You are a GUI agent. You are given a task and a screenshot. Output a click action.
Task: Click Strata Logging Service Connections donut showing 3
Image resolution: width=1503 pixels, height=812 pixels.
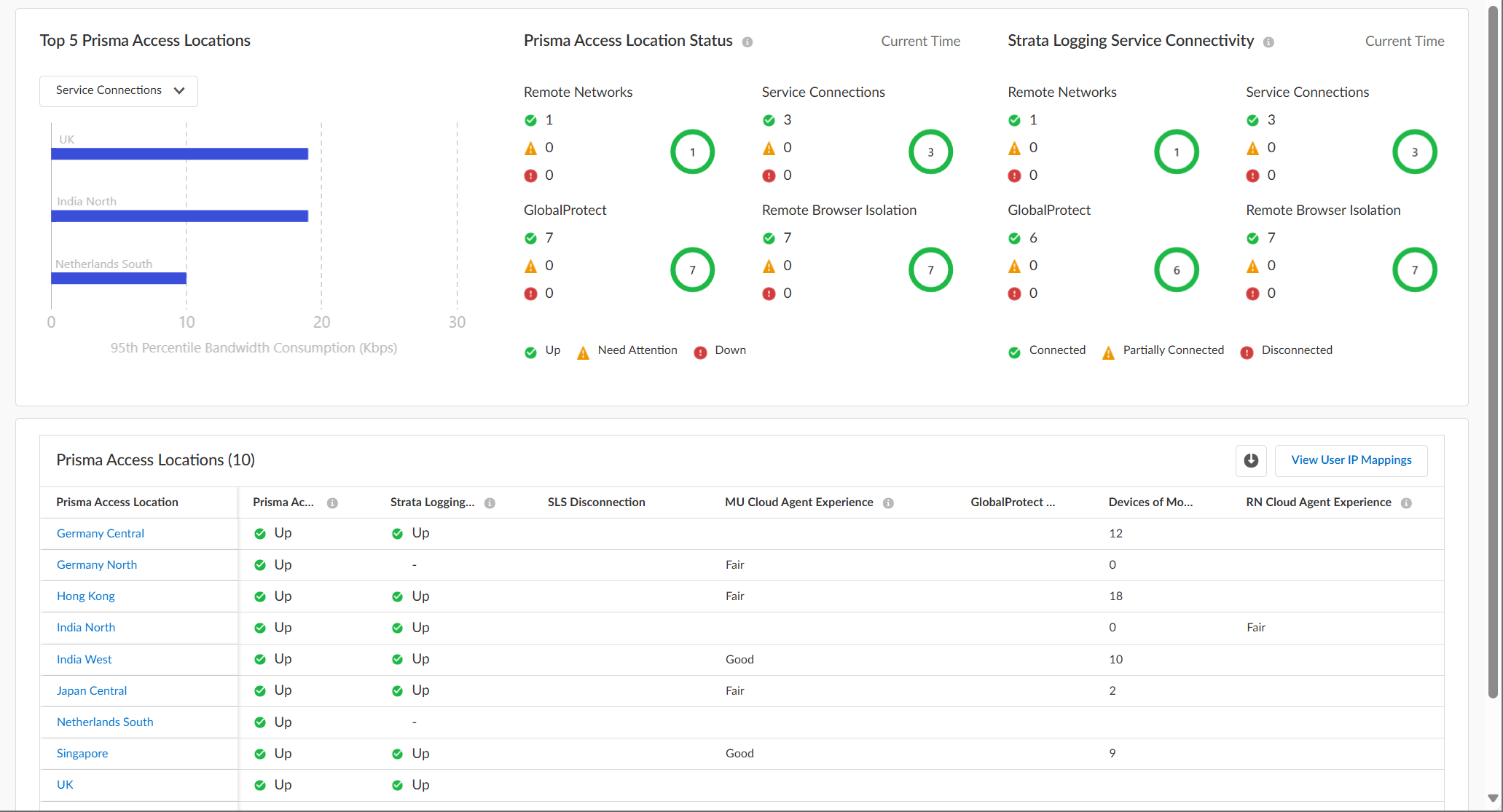coord(1414,152)
